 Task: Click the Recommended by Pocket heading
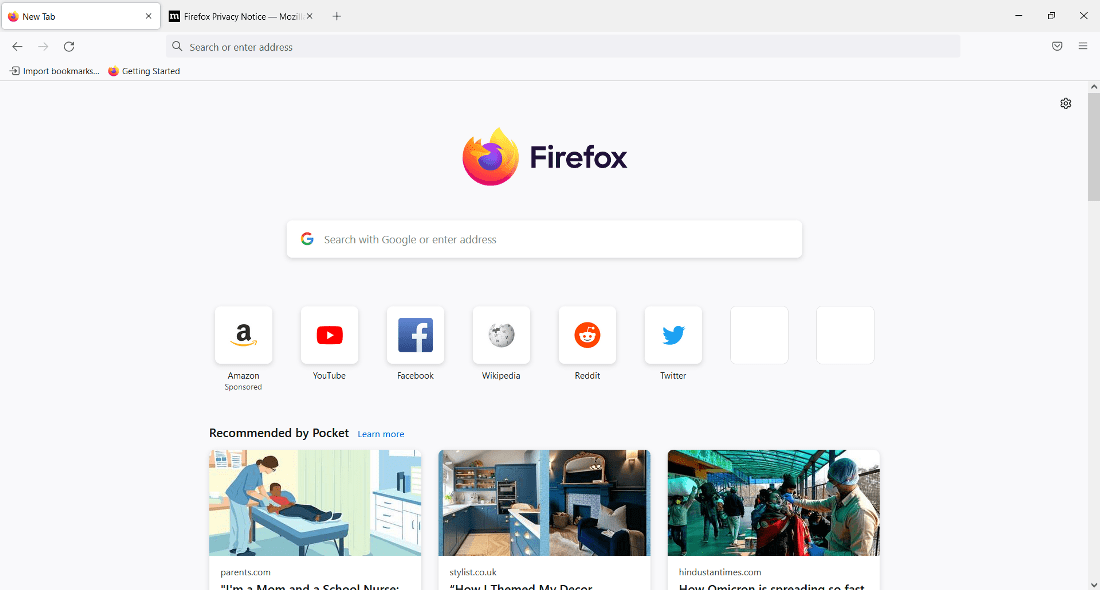[x=279, y=433]
